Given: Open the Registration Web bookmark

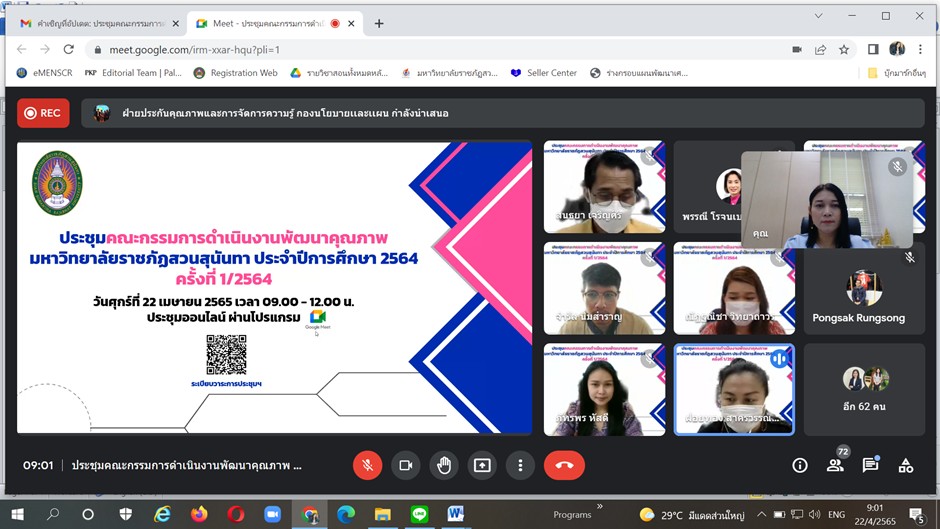Looking at the screenshot, I should pyautogui.click(x=235, y=73).
